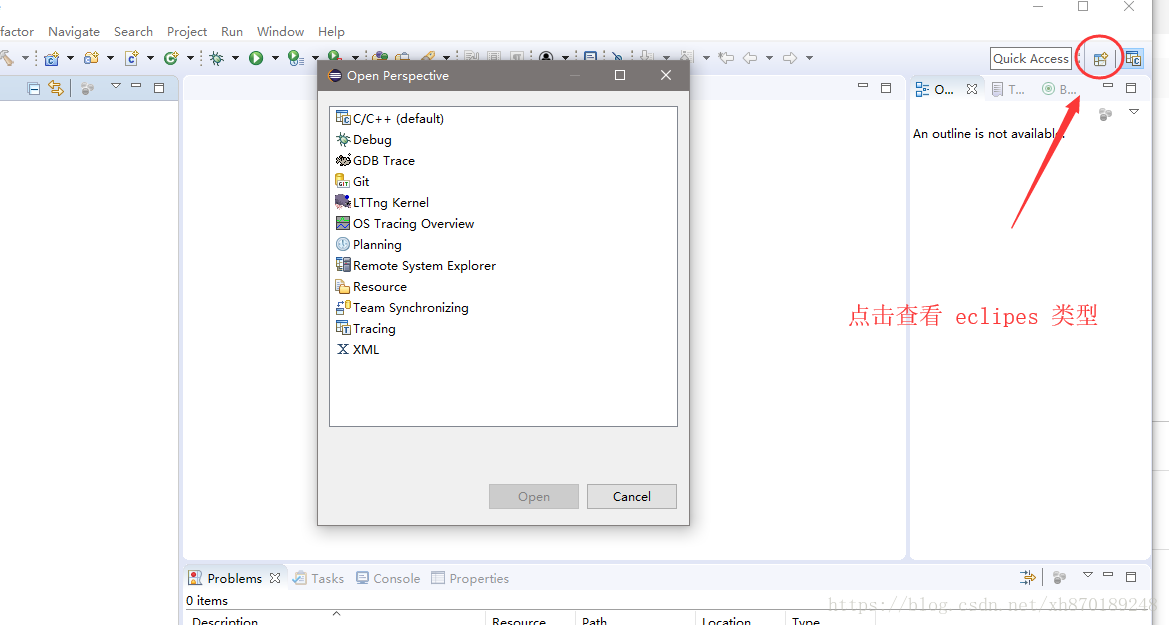Maximize the Outline view panel

coord(1131,88)
